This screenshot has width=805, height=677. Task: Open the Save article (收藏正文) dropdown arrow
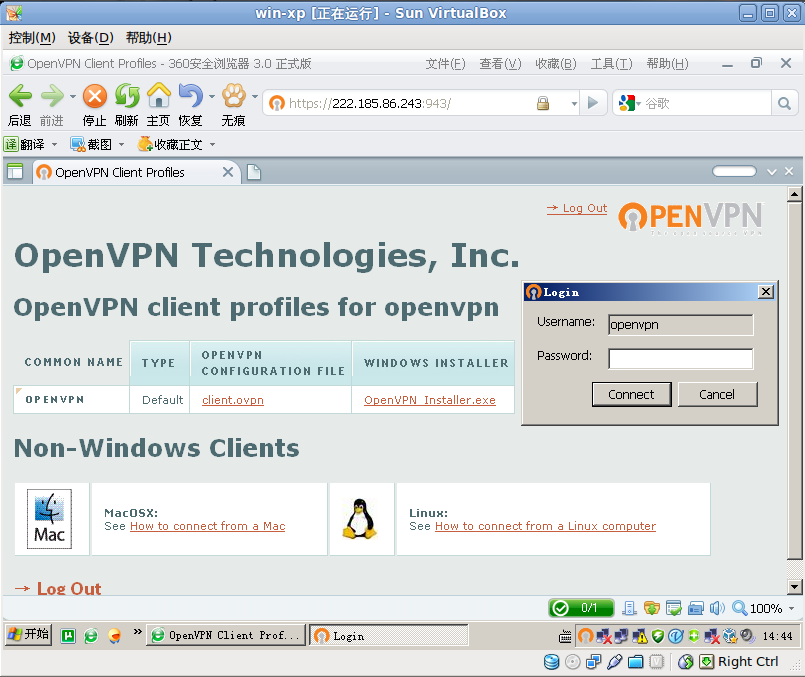click(x=212, y=145)
